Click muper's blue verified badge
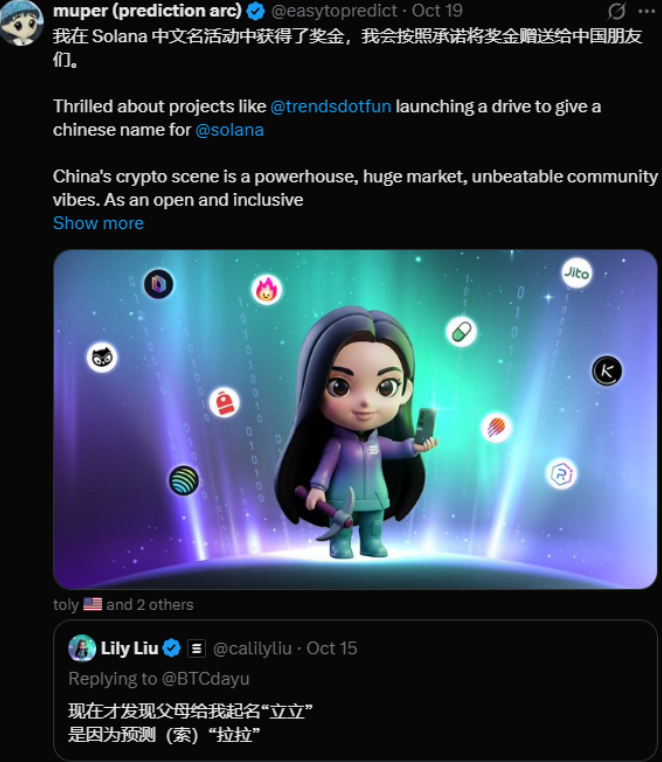The height and width of the screenshot is (762, 662). [x=256, y=12]
